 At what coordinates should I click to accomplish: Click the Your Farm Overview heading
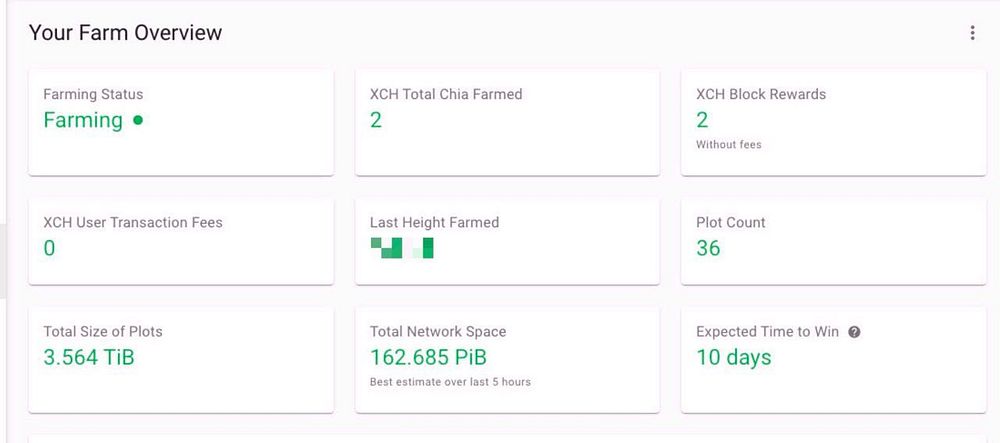125,33
